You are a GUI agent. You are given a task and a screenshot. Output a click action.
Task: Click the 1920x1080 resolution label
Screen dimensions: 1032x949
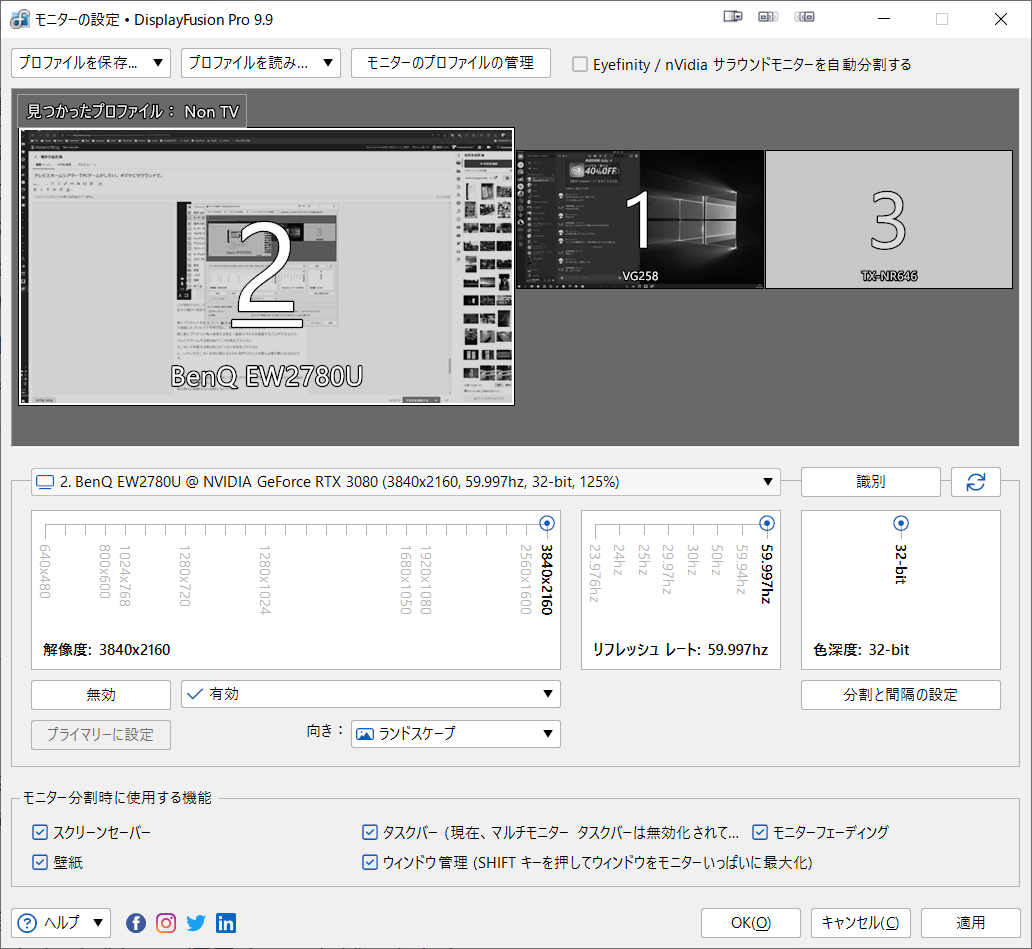[x=426, y=580]
